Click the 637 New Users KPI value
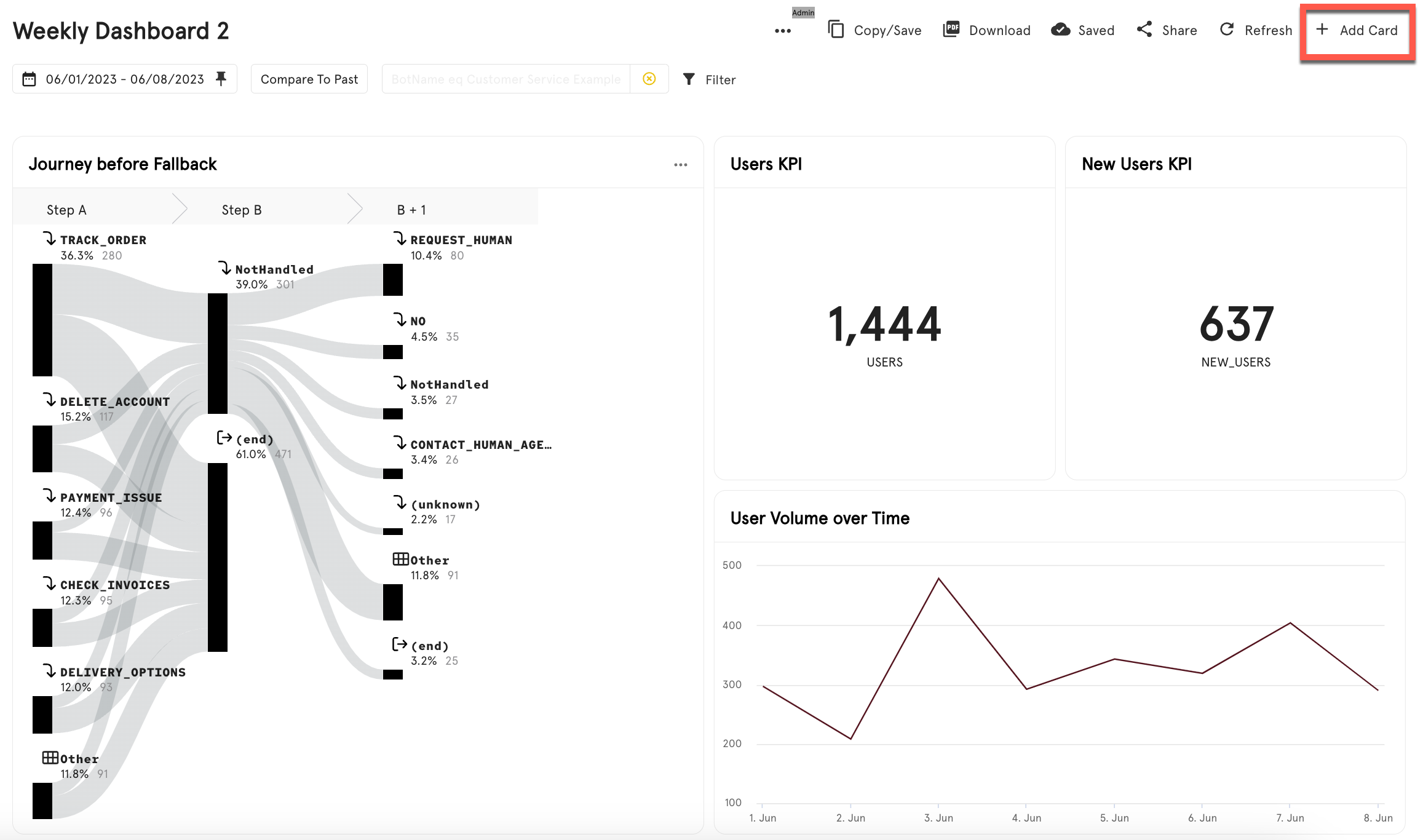 point(1236,324)
